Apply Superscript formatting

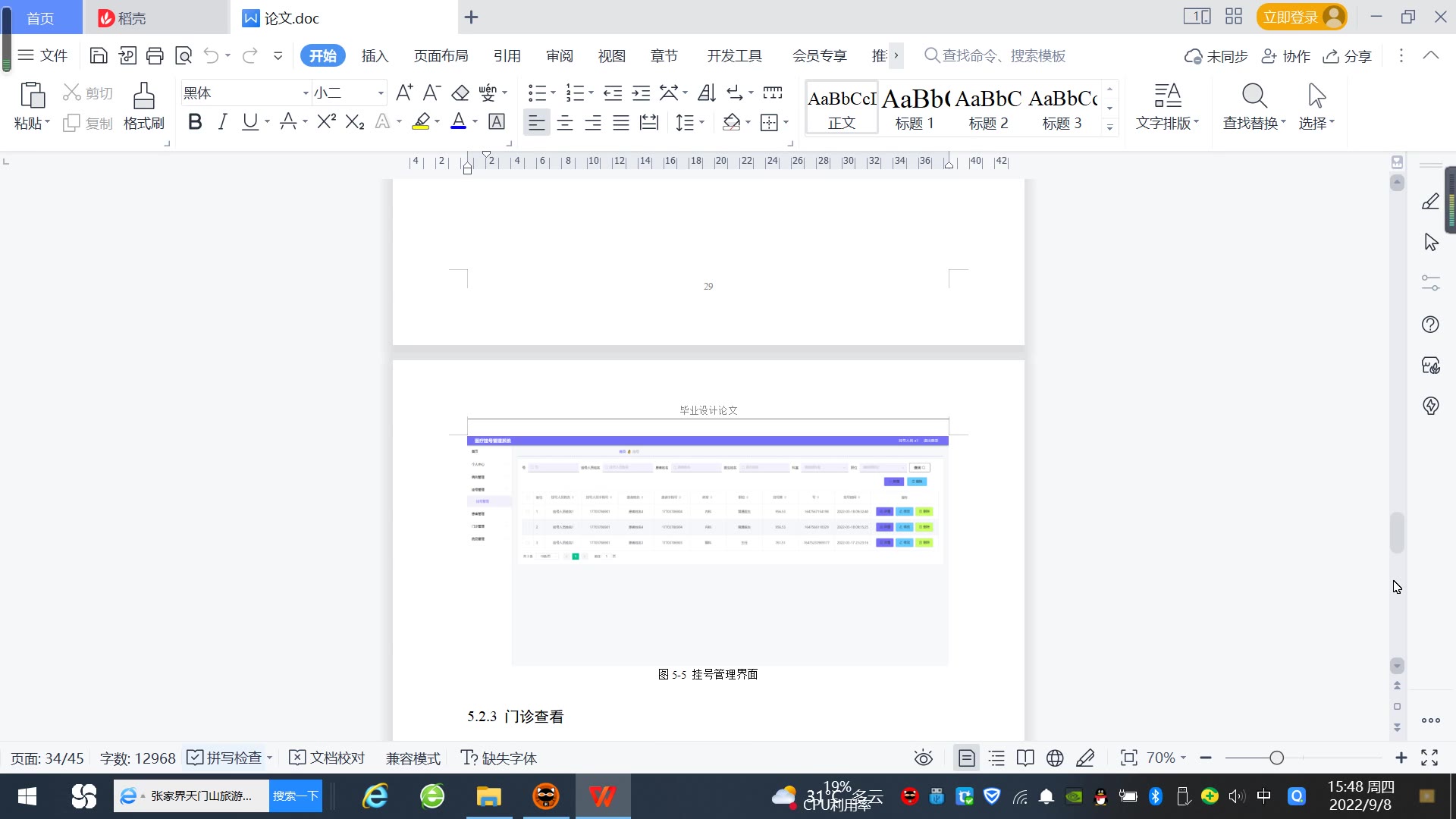[327, 121]
